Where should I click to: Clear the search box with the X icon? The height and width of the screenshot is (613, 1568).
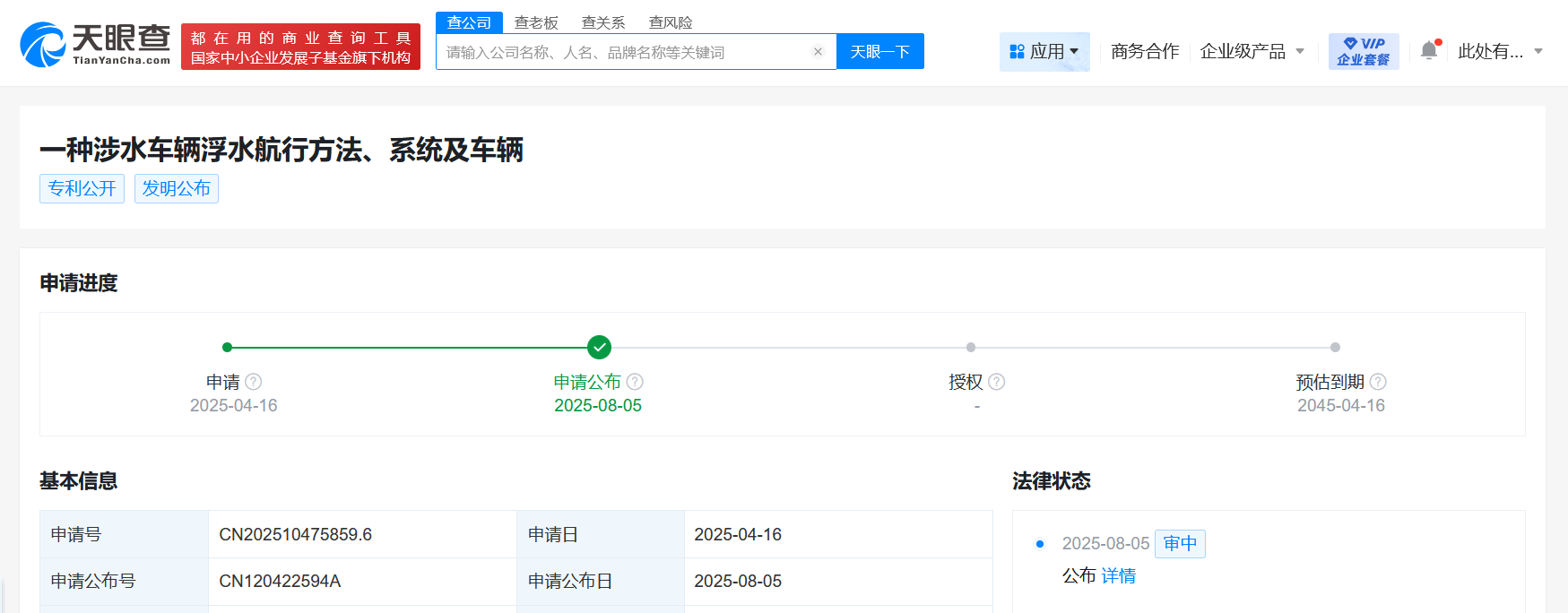(x=818, y=52)
